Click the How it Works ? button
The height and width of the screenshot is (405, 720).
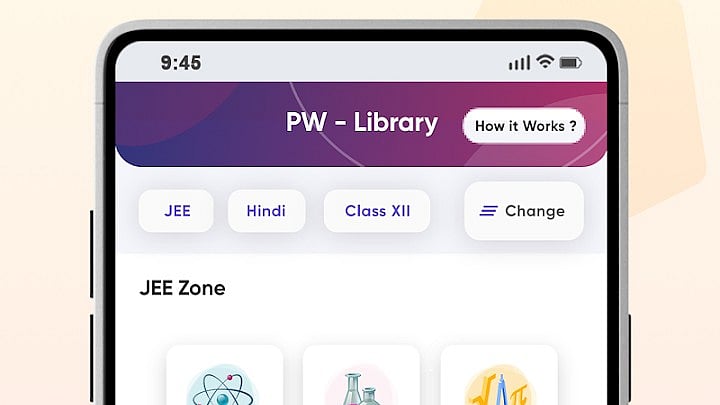click(x=524, y=126)
